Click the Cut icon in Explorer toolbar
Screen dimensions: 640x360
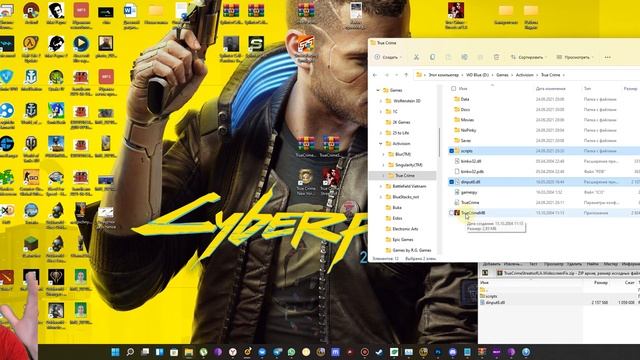[416, 57]
